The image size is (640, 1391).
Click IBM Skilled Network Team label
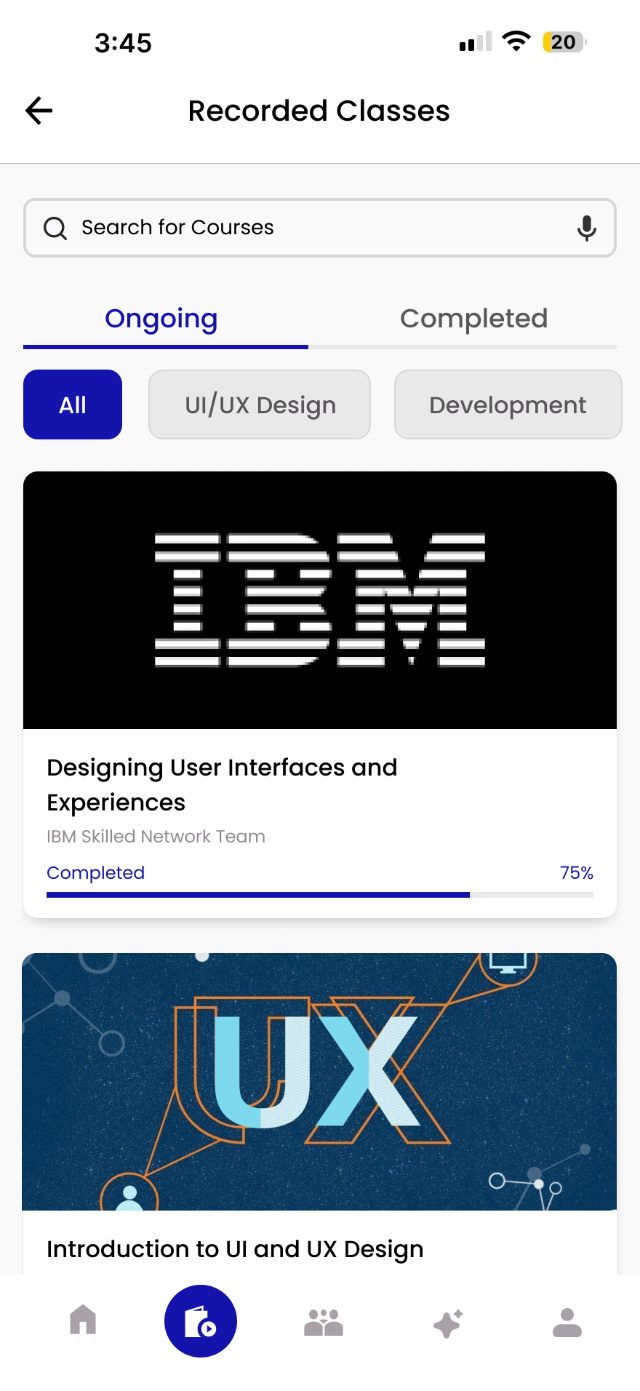[x=156, y=836]
